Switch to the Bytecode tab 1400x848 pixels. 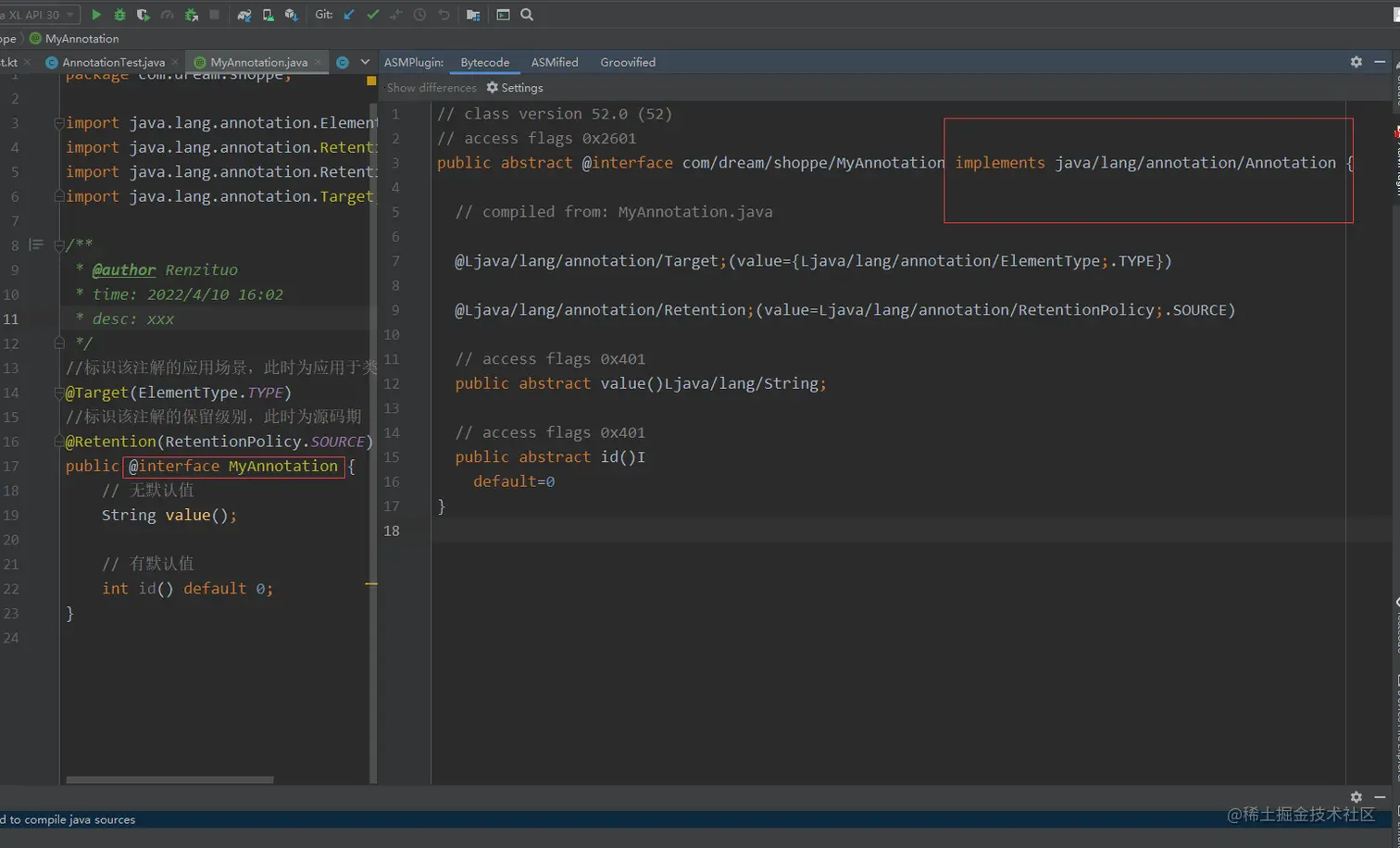(x=485, y=62)
